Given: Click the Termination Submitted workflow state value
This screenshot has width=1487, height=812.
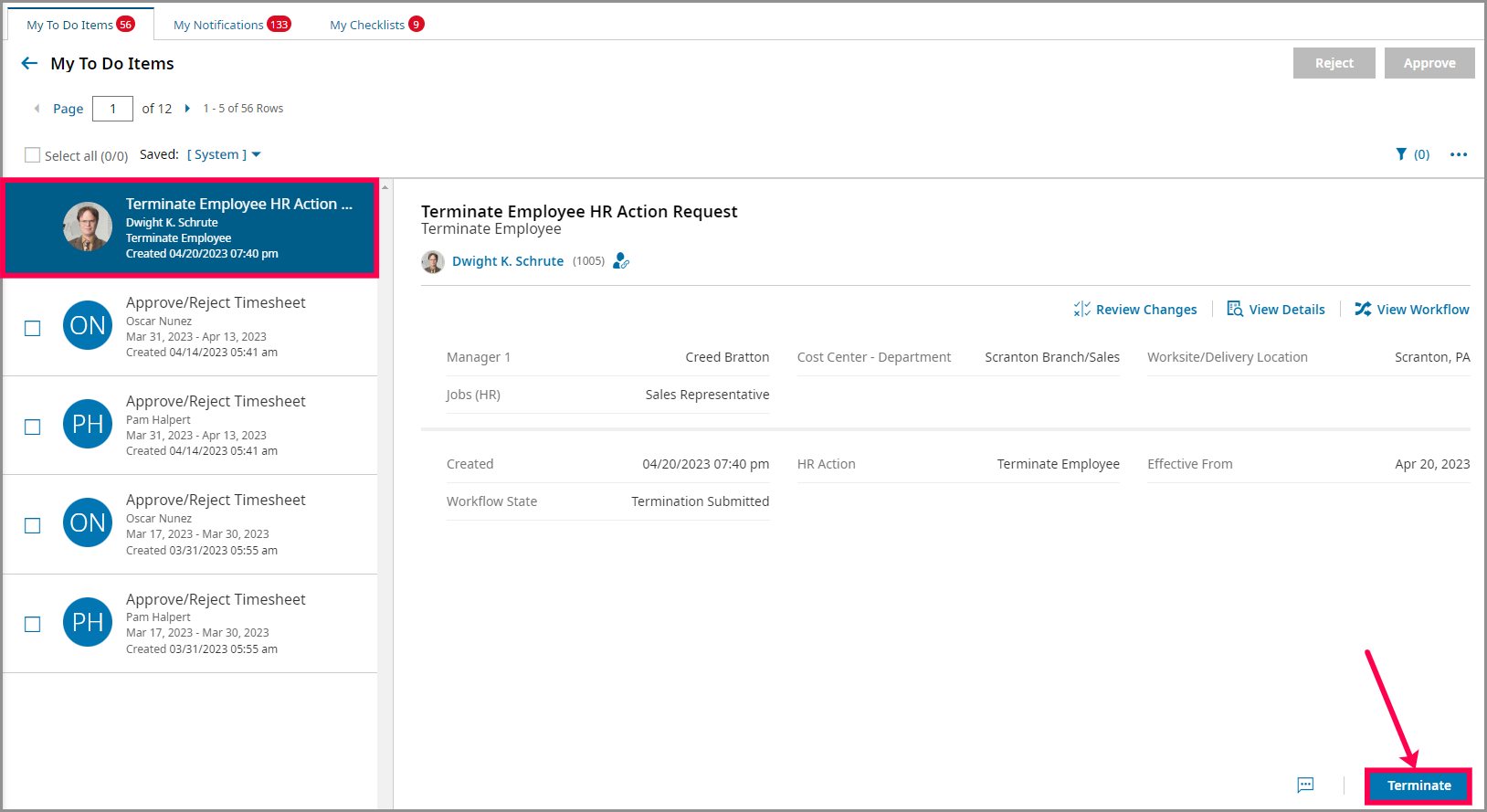Looking at the screenshot, I should pos(701,501).
